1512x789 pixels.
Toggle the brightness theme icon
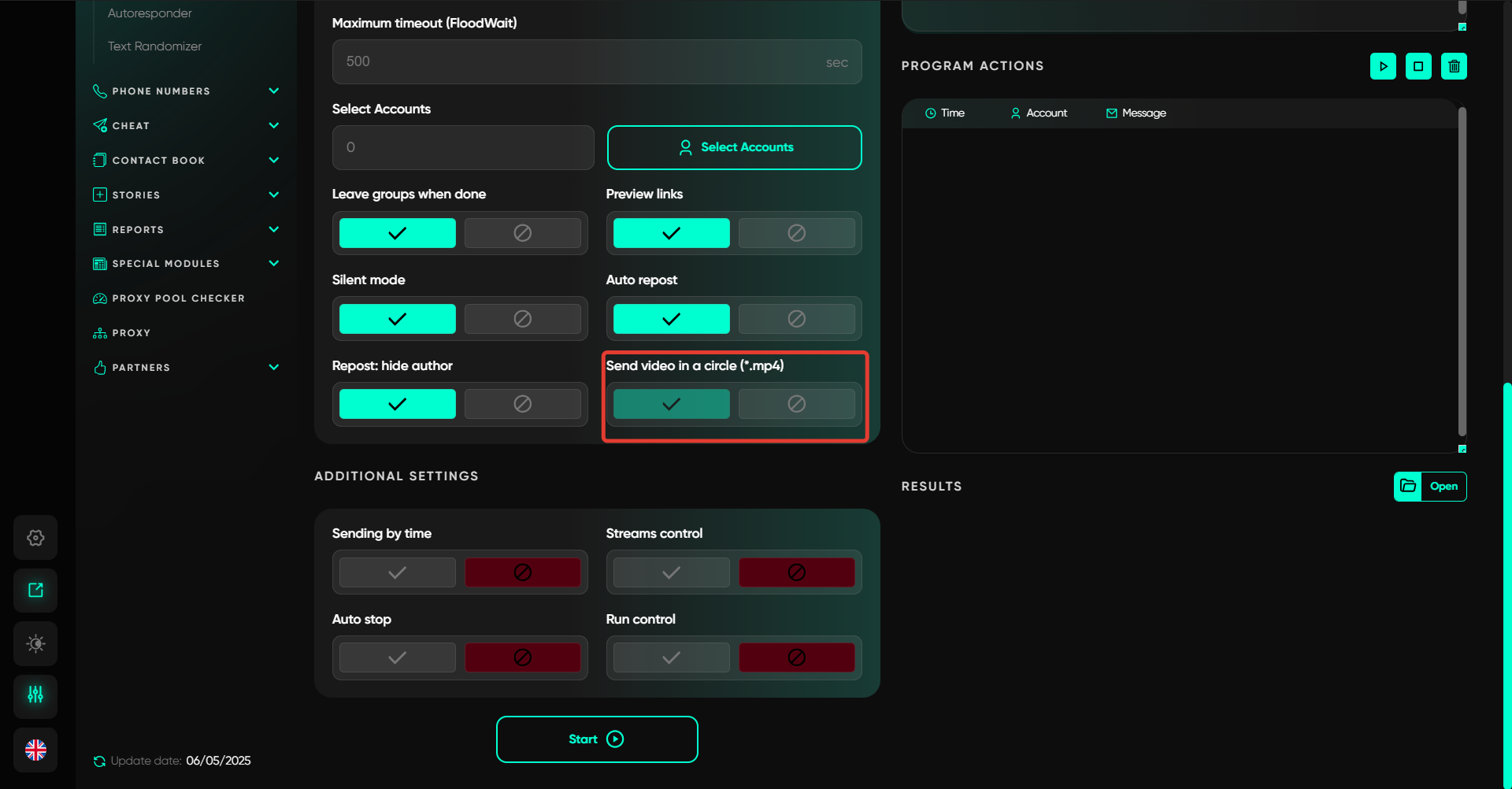tap(35, 643)
